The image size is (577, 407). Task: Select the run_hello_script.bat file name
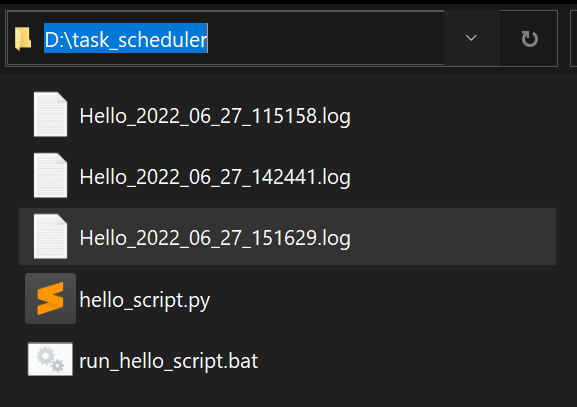coord(169,361)
